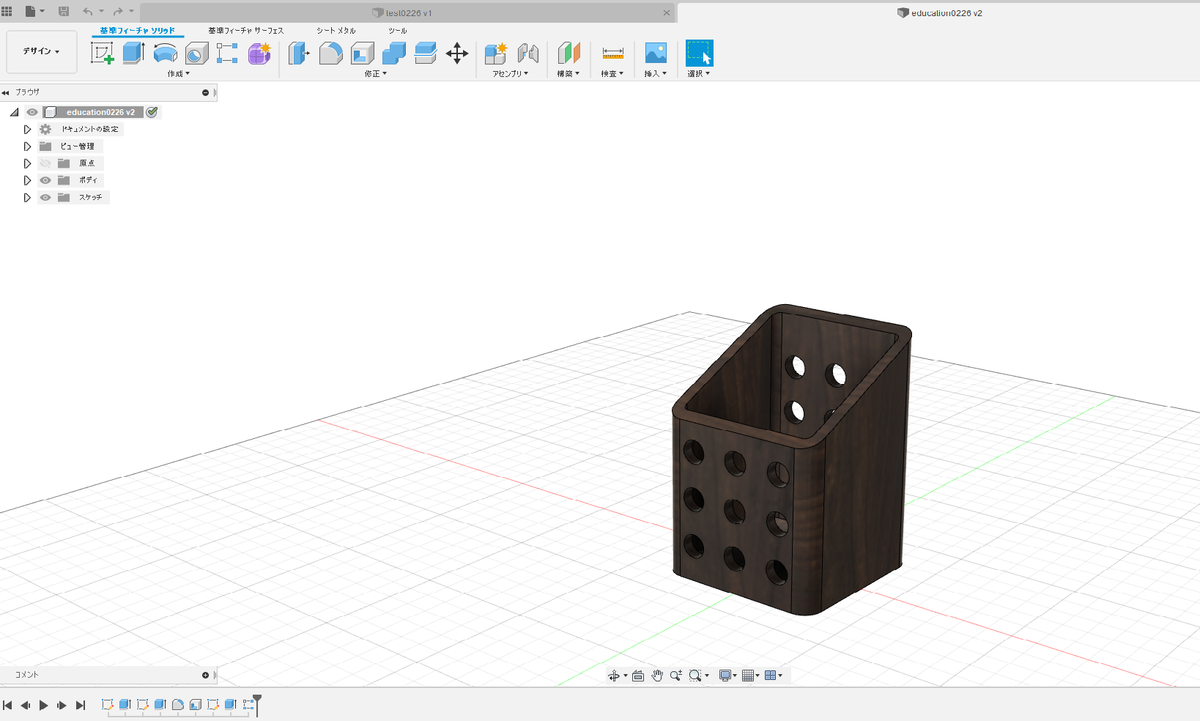
Task: Expand スケッチ tree node
Action: [x=28, y=197]
